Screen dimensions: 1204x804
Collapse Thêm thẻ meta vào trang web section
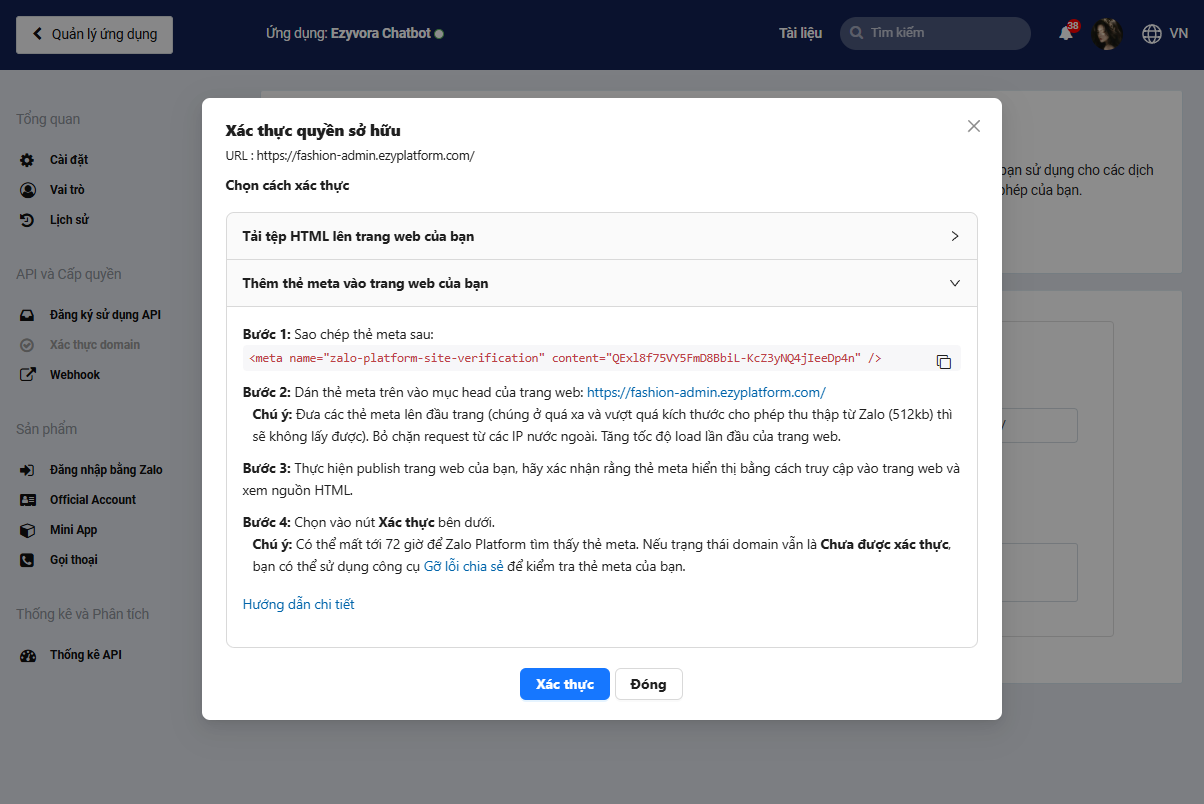tap(601, 283)
